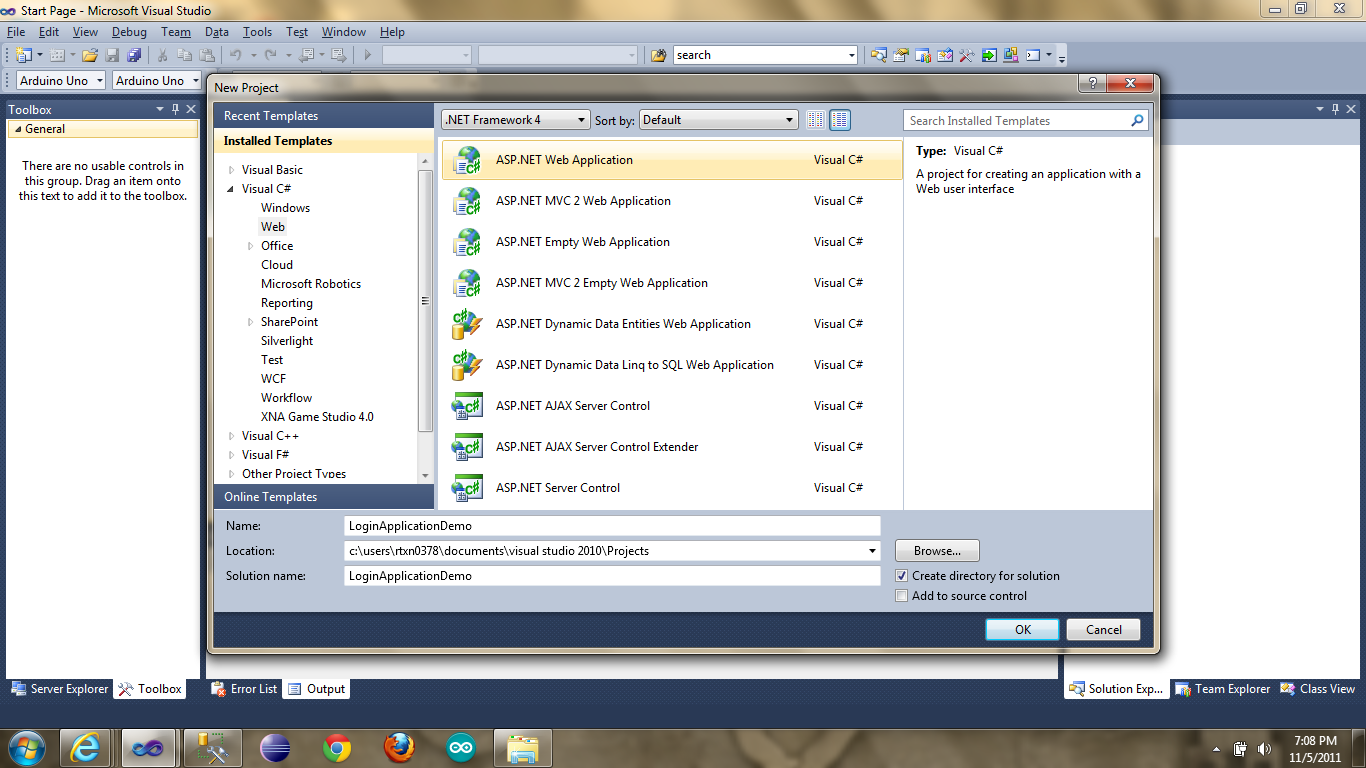Click the search magnifier in Search Installed Templates
This screenshot has height=768, width=1366.
tap(1136, 120)
